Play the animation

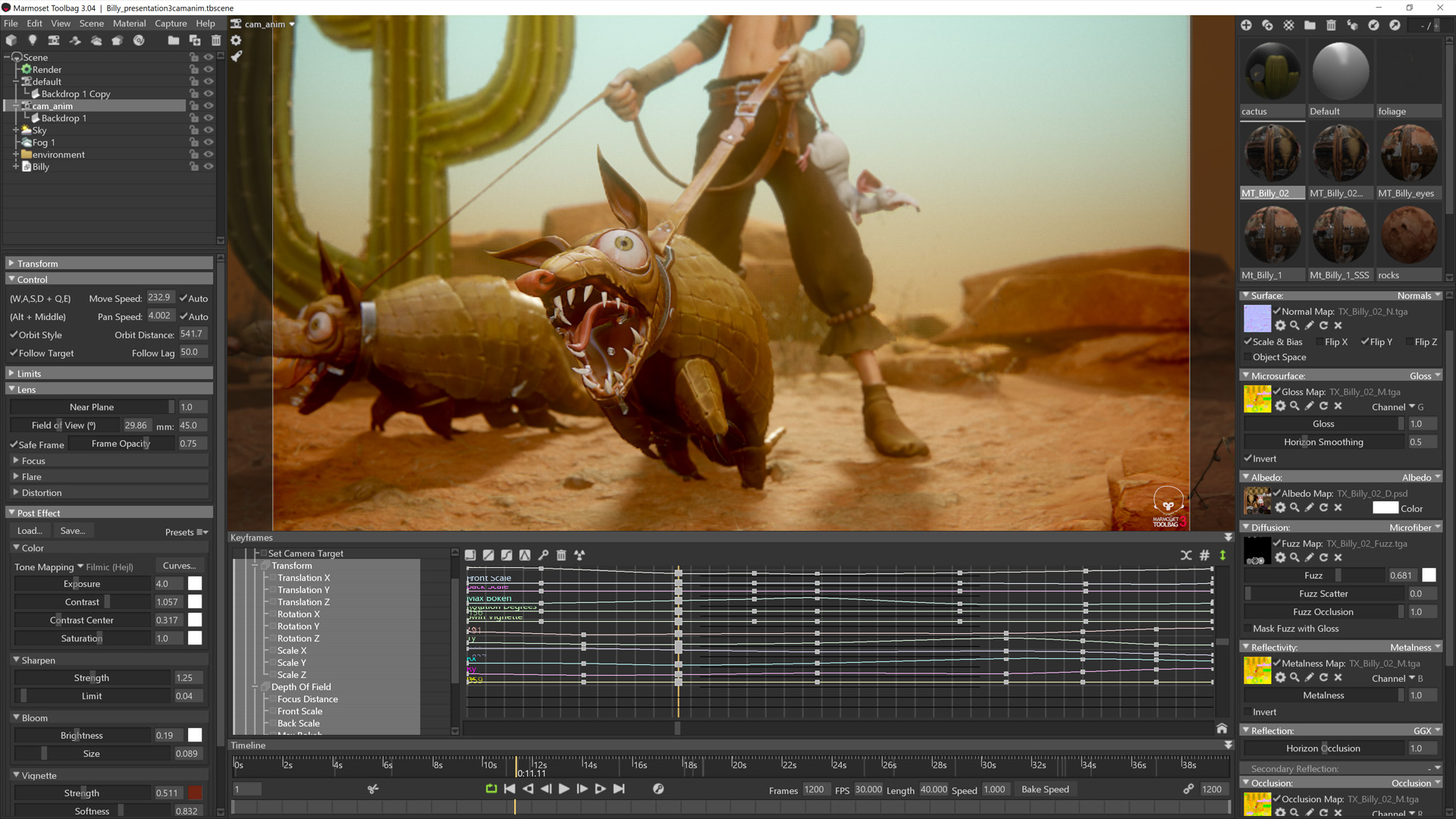[564, 789]
